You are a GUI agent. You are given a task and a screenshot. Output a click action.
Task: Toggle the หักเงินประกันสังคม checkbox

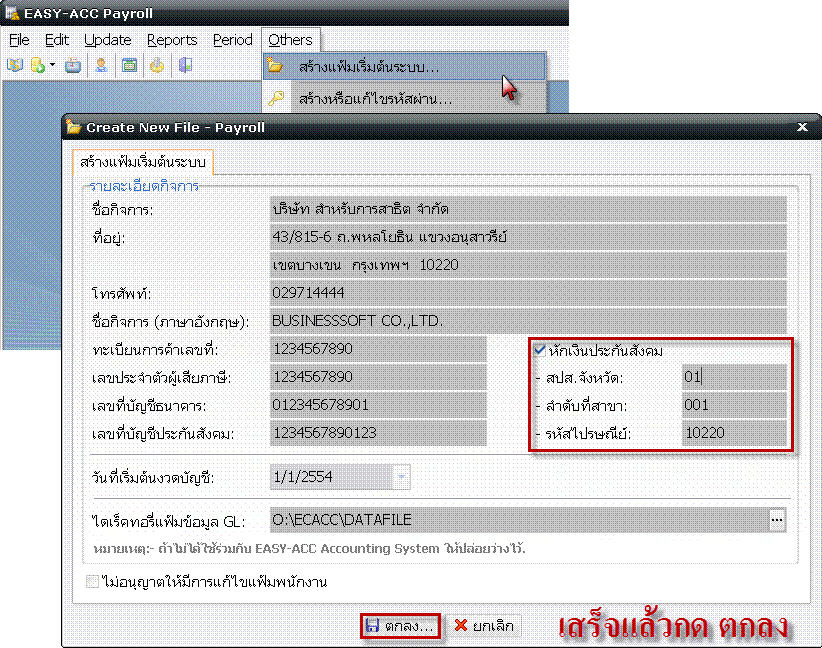[x=540, y=350]
